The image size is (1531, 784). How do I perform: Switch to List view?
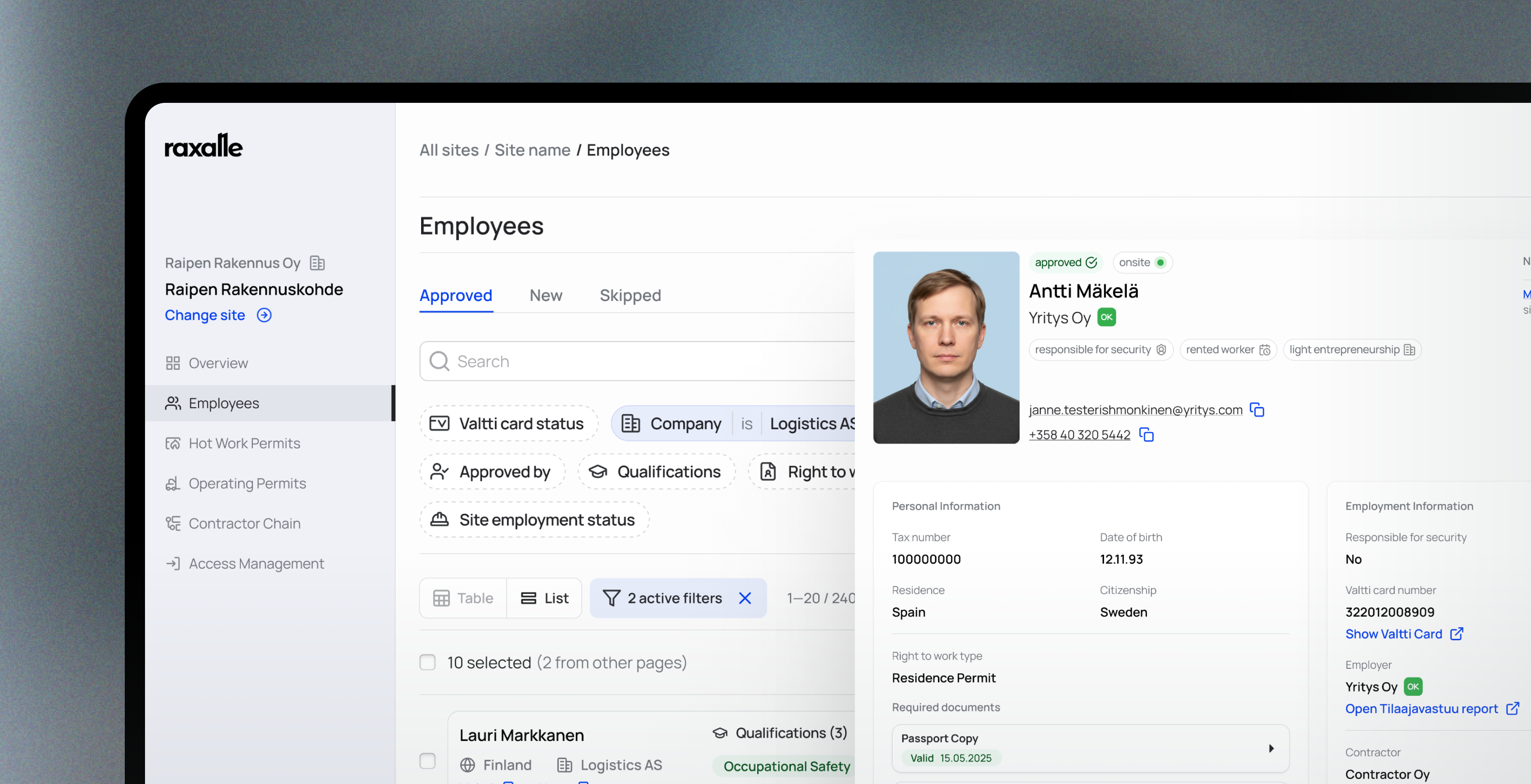click(545, 598)
